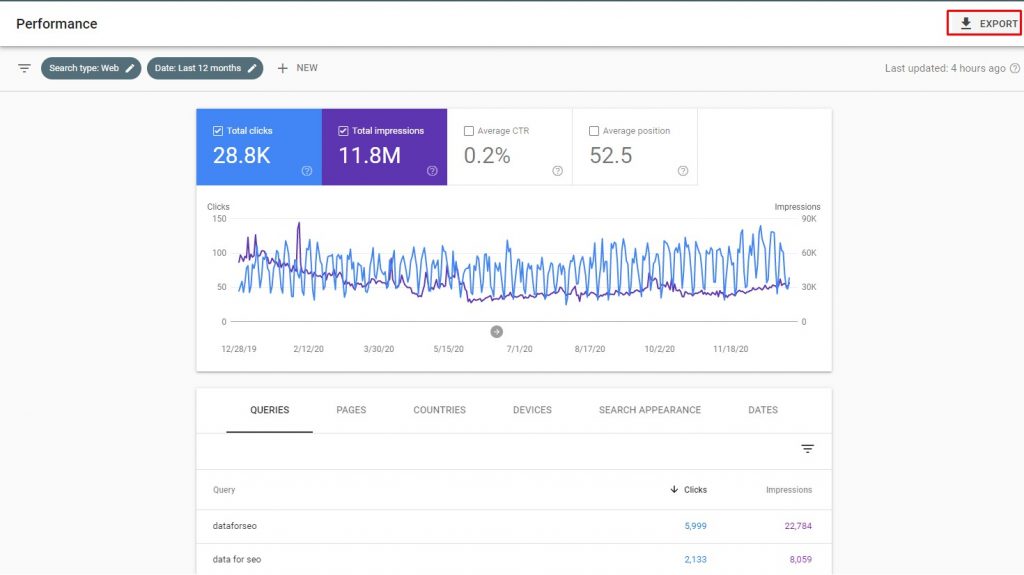The width and height of the screenshot is (1024, 575).
Task: Open help icon on Total impressions card
Action: pyautogui.click(x=432, y=171)
